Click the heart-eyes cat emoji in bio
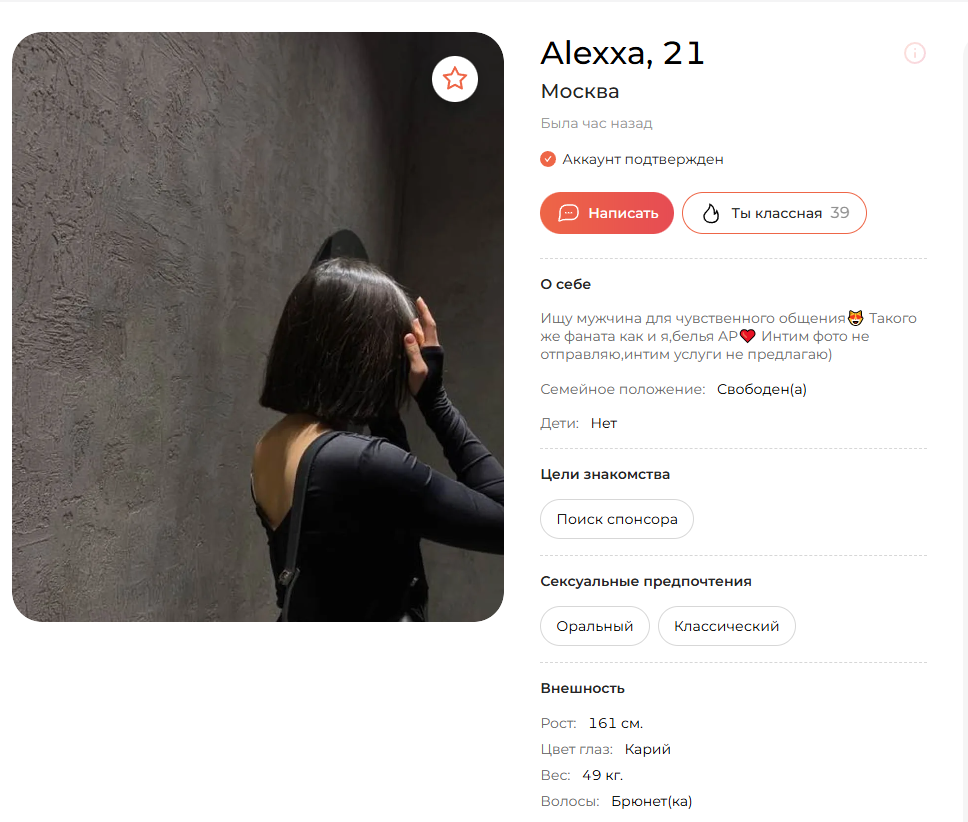The height and width of the screenshot is (822, 968). coord(855,318)
